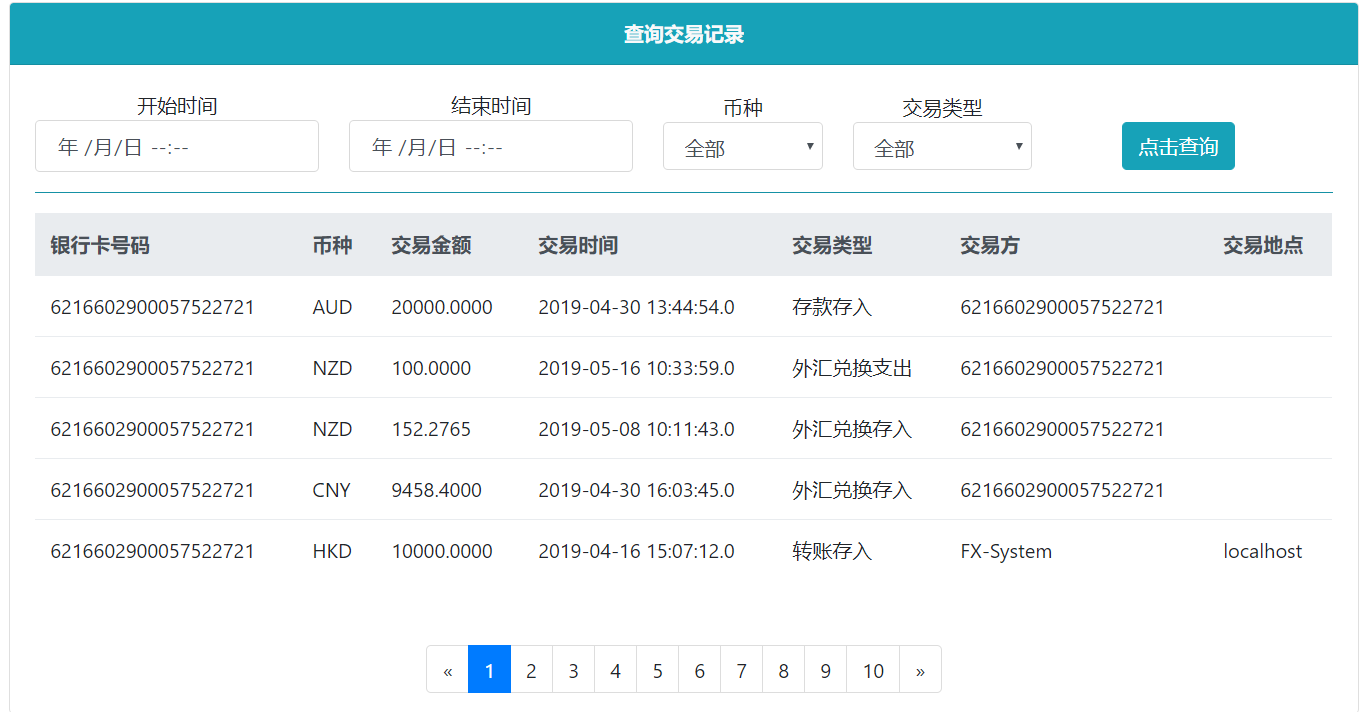This screenshot has height=712, width=1364.
Task: Click amount 20000.0000 in AUD row
Action: pos(442,307)
